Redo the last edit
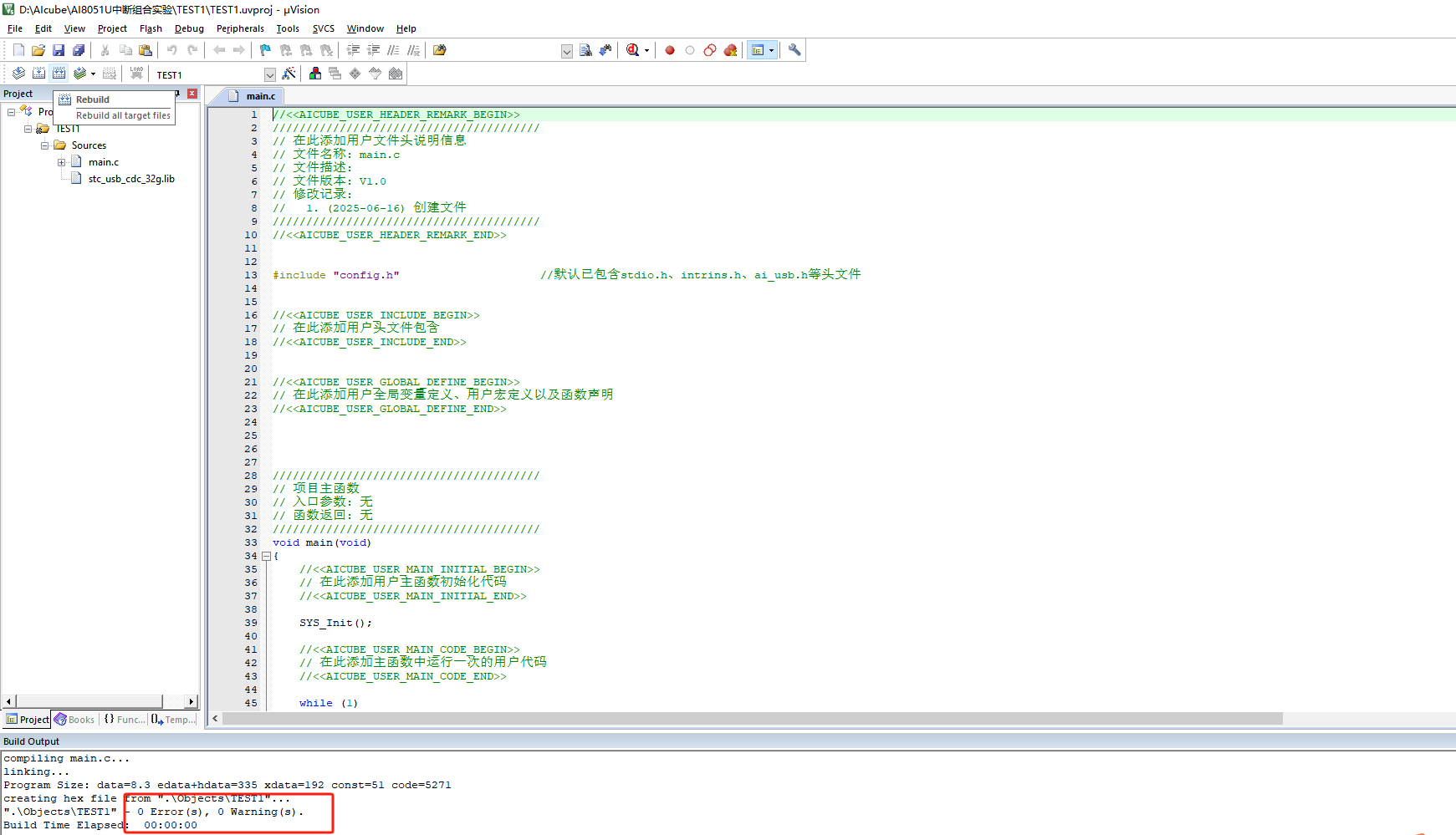 click(x=192, y=50)
